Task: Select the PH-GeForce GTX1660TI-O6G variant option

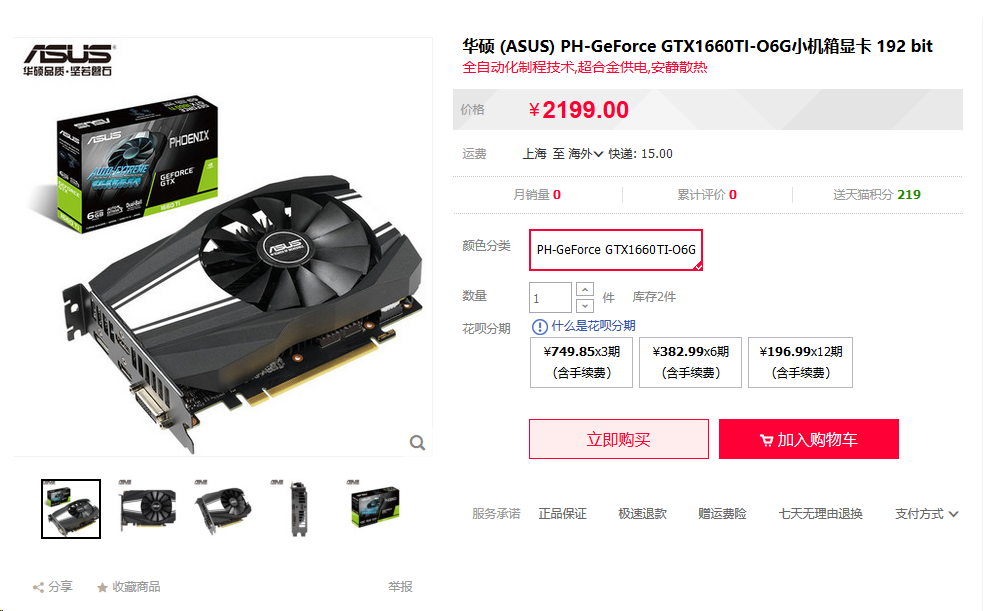Action: click(x=616, y=250)
